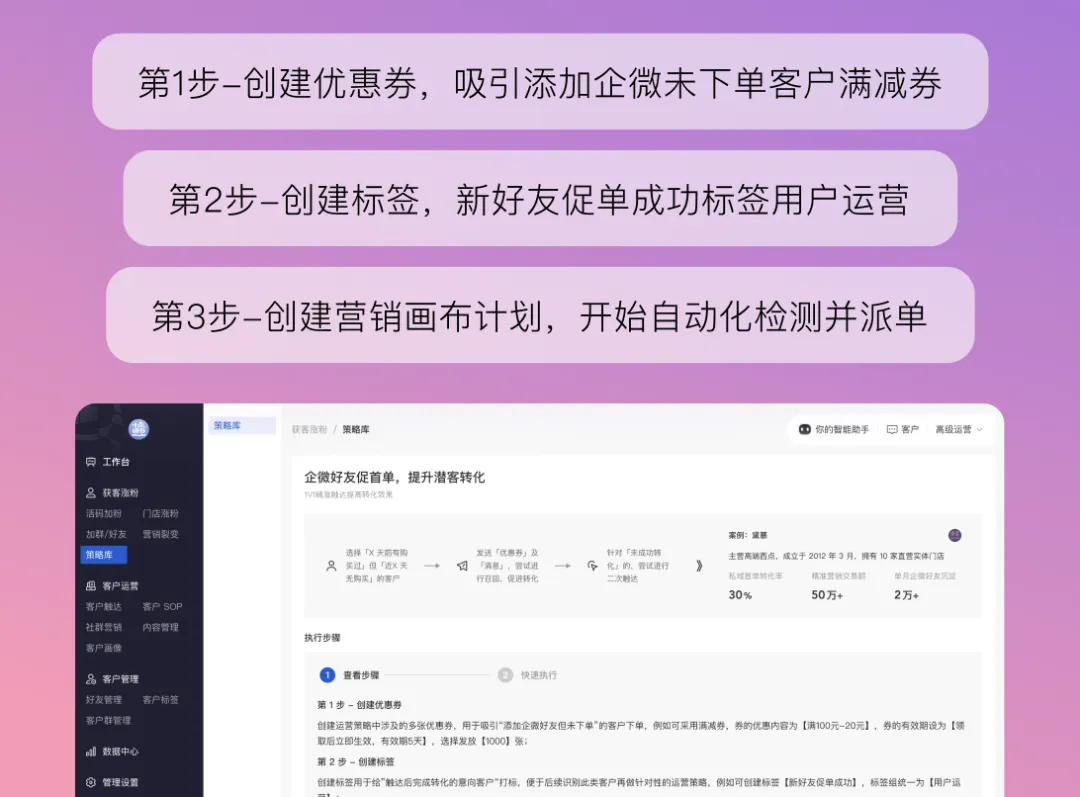1080x797 pixels.
Task: Open 客户标签 management page
Action: [x=160, y=700]
